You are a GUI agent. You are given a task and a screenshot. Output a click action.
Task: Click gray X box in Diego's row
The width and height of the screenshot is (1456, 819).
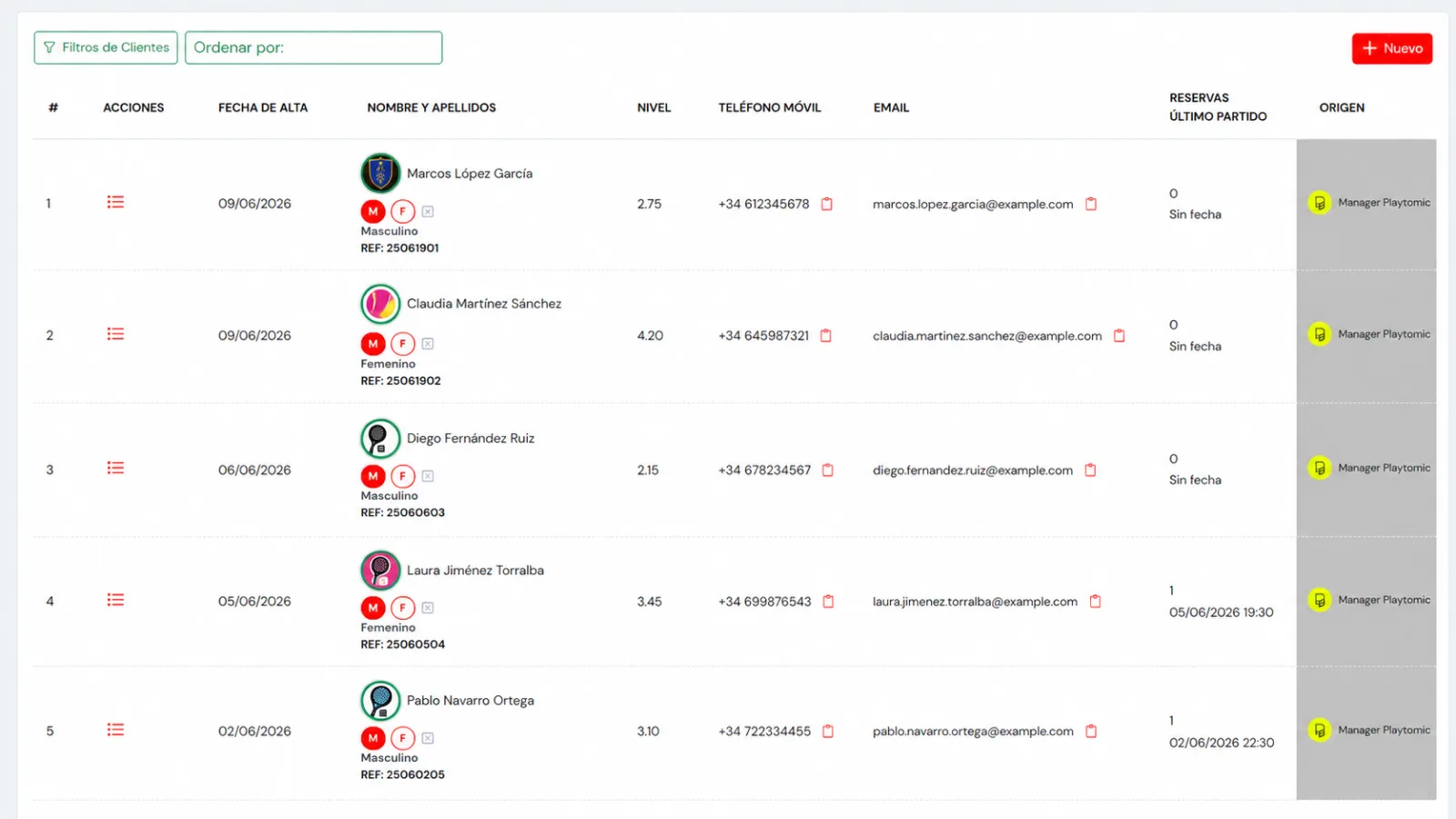click(x=428, y=476)
